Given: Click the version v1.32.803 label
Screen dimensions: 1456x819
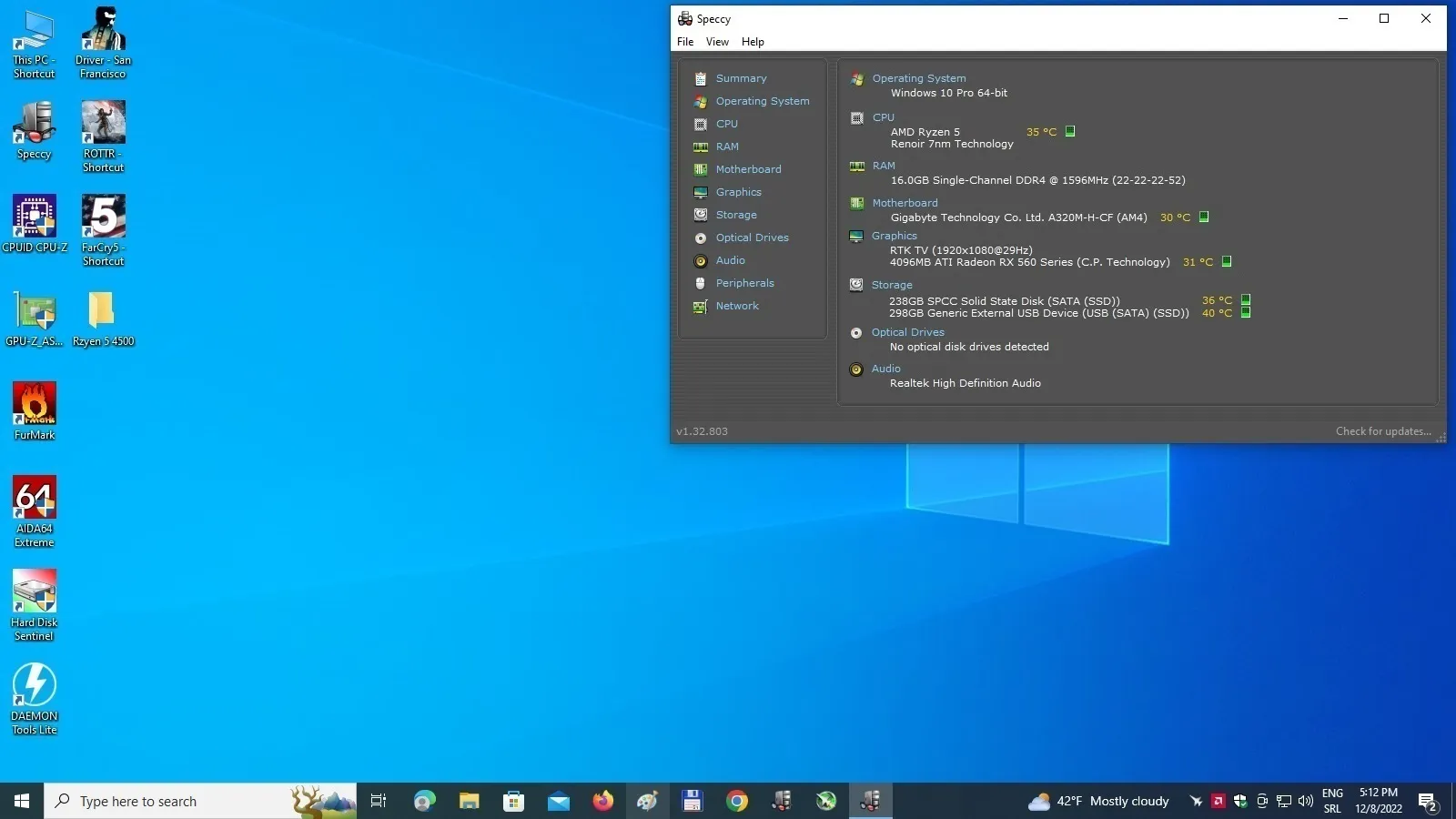Looking at the screenshot, I should (x=702, y=431).
